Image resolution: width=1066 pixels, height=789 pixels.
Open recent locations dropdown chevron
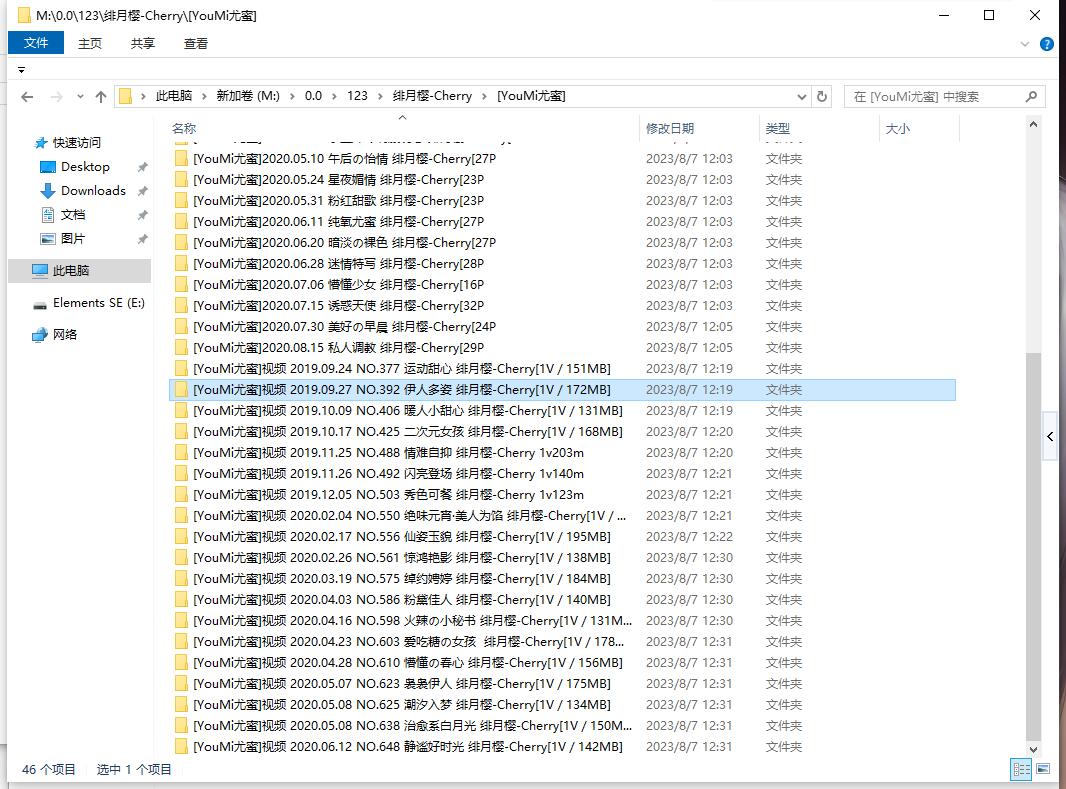click(80, 97)
